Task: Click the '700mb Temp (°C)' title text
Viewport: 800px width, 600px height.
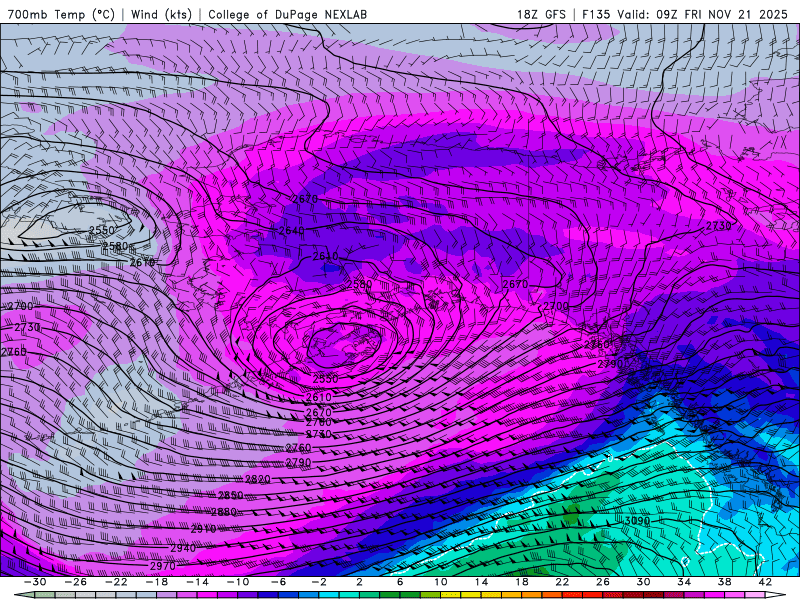Action: [x=61, y=14]
